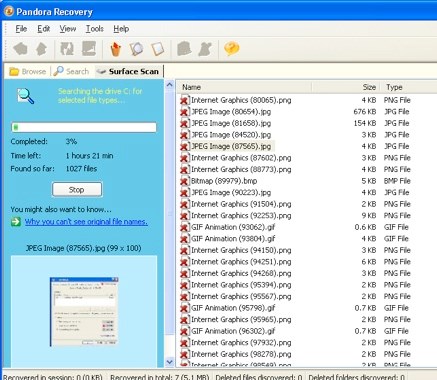Image resolution: width=437 pixels, height=380 pixels.
Task: Click the BMP File type cell
Action: coord(397,181)
